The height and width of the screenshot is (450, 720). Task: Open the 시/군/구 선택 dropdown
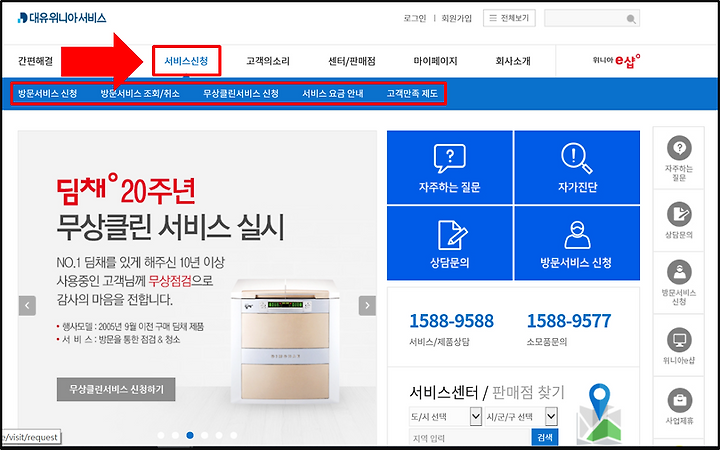[521, 417]
